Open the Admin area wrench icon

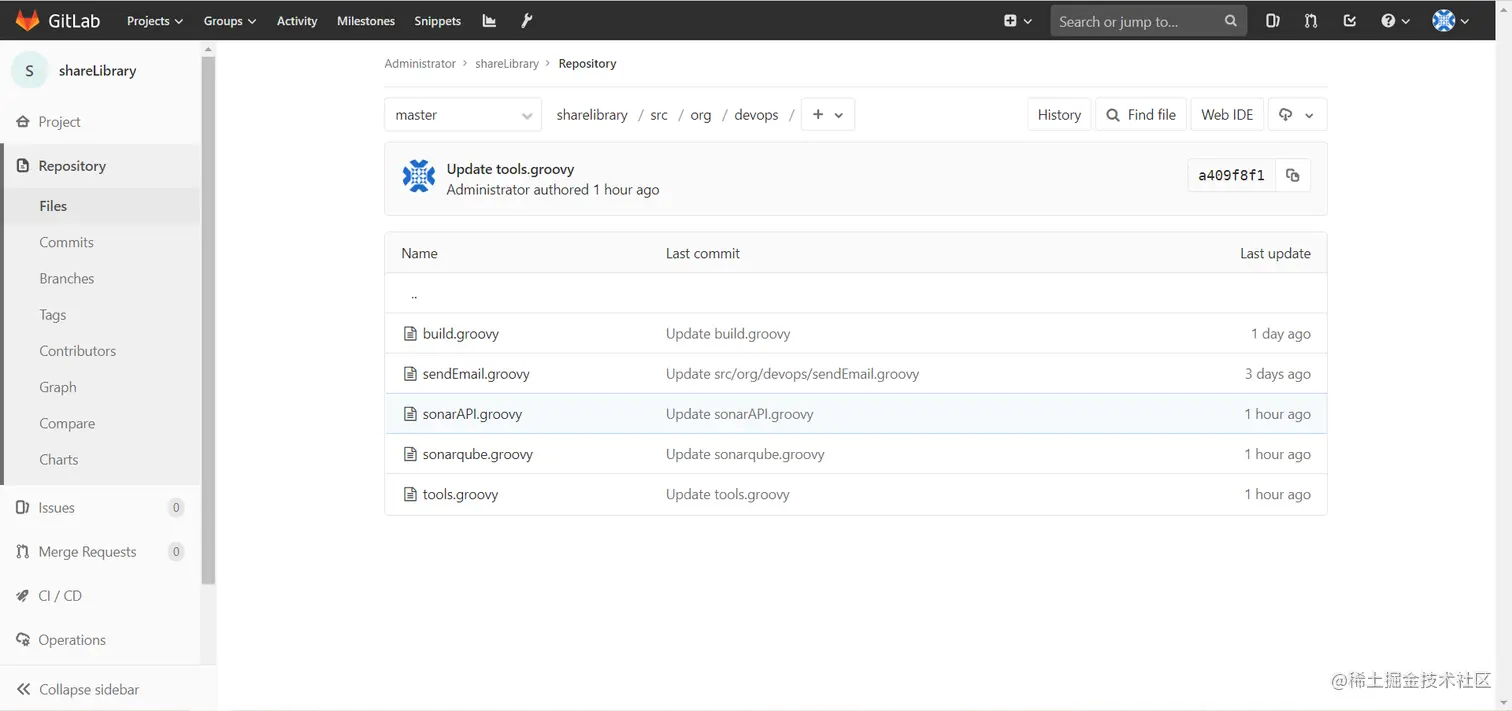[x=527, y=21]
